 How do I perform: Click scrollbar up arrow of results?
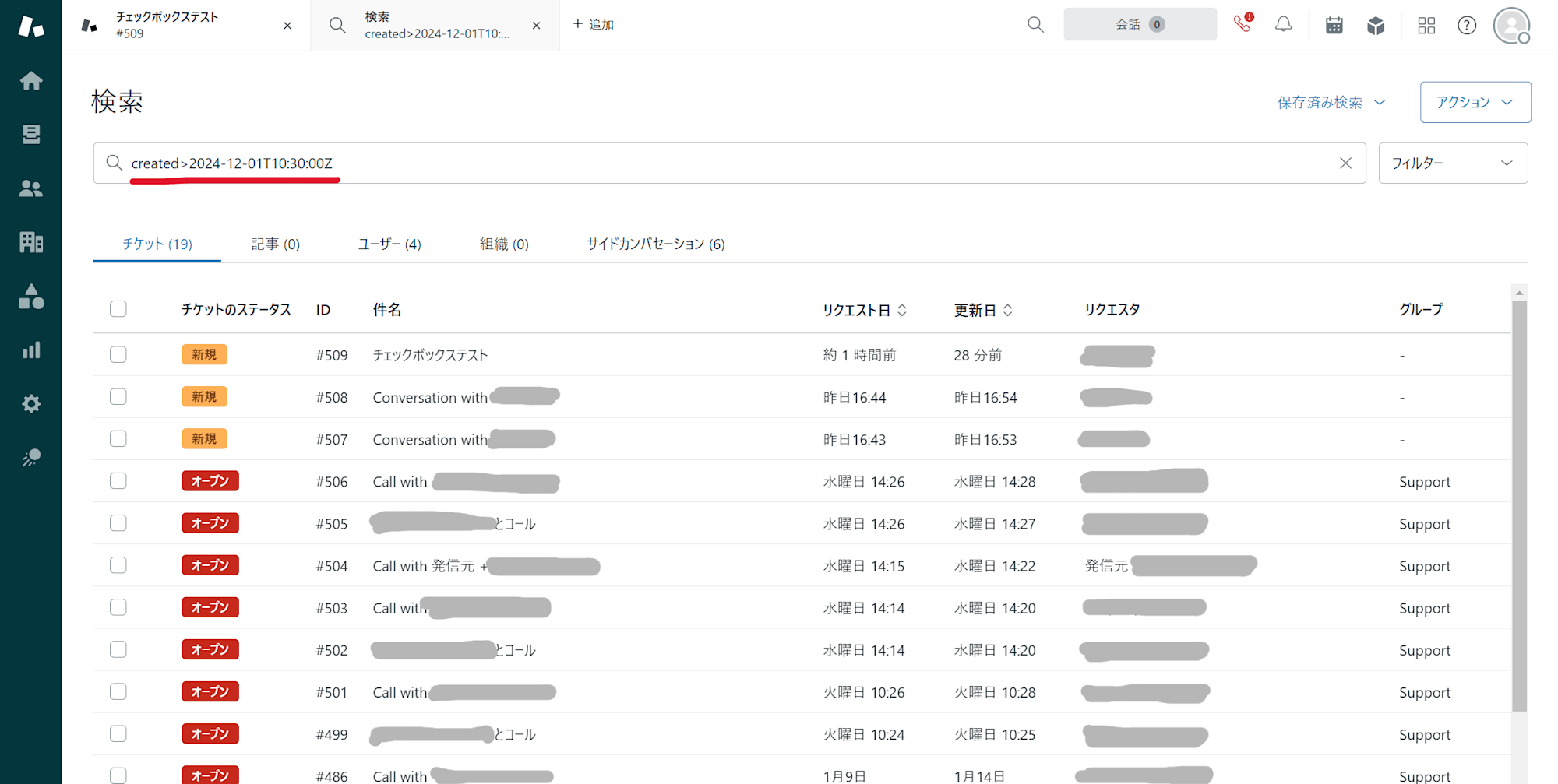click(x=1519, y=293)
